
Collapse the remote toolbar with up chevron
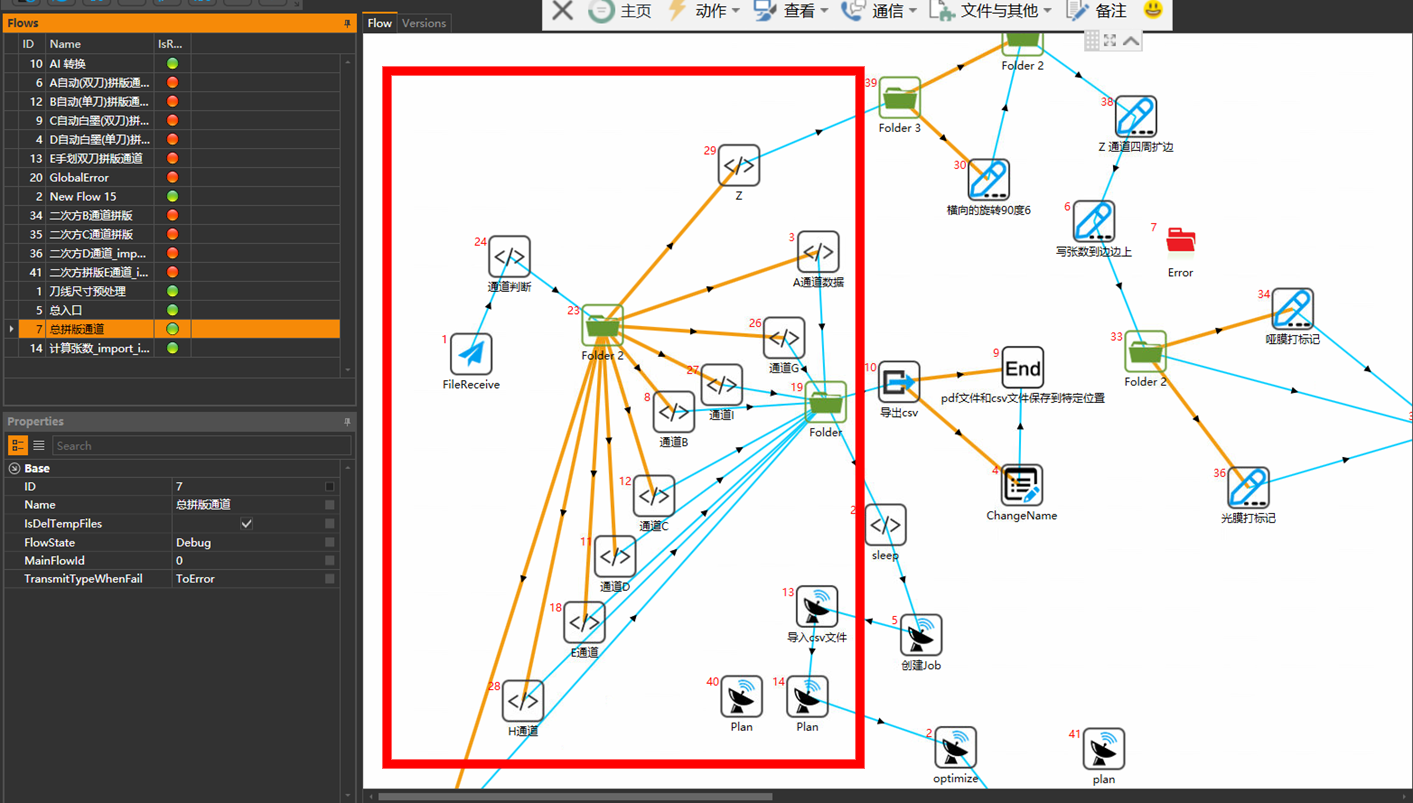[x=1131, y=40]
